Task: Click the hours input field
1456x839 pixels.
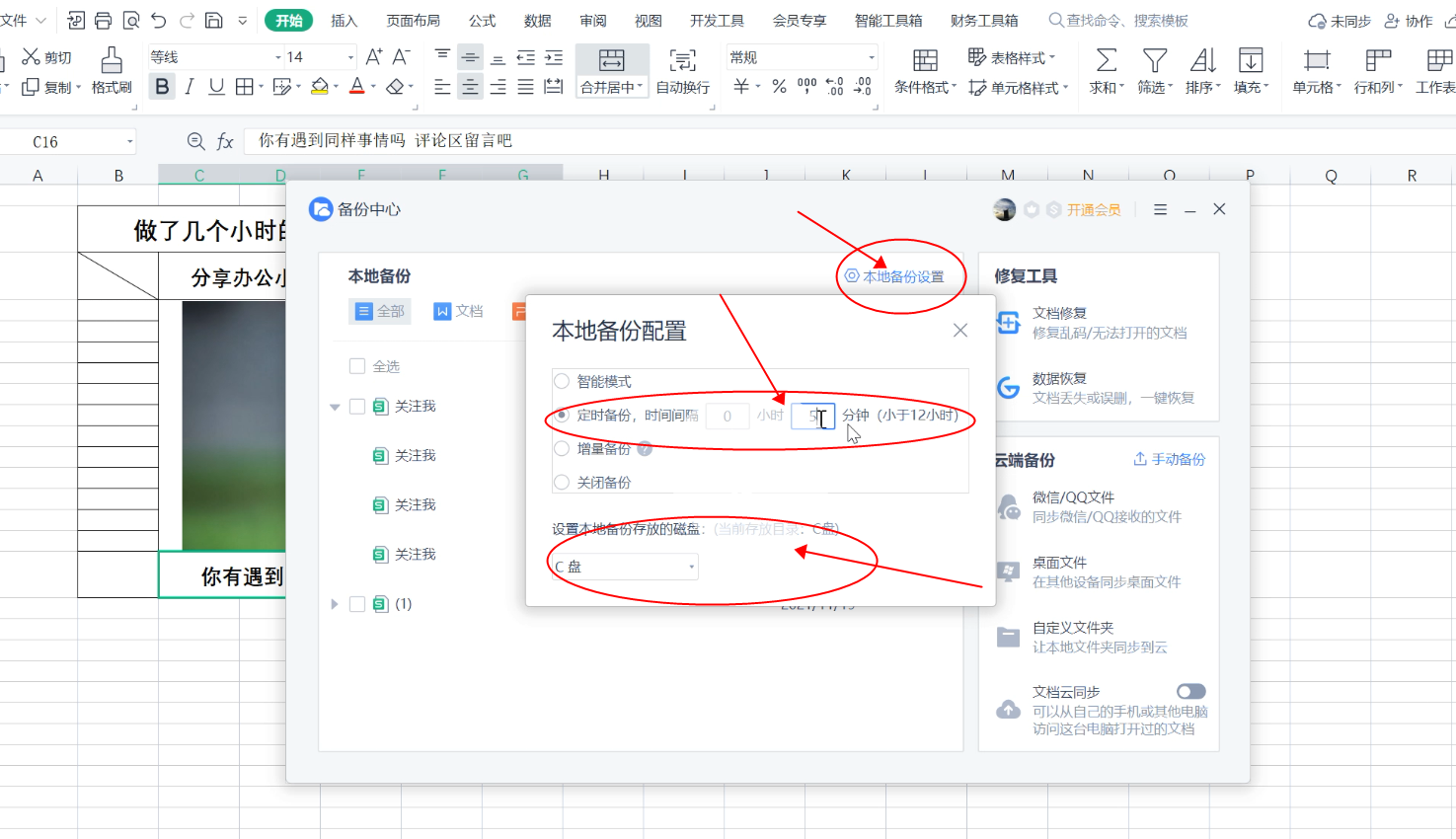Action: (728, 416)
